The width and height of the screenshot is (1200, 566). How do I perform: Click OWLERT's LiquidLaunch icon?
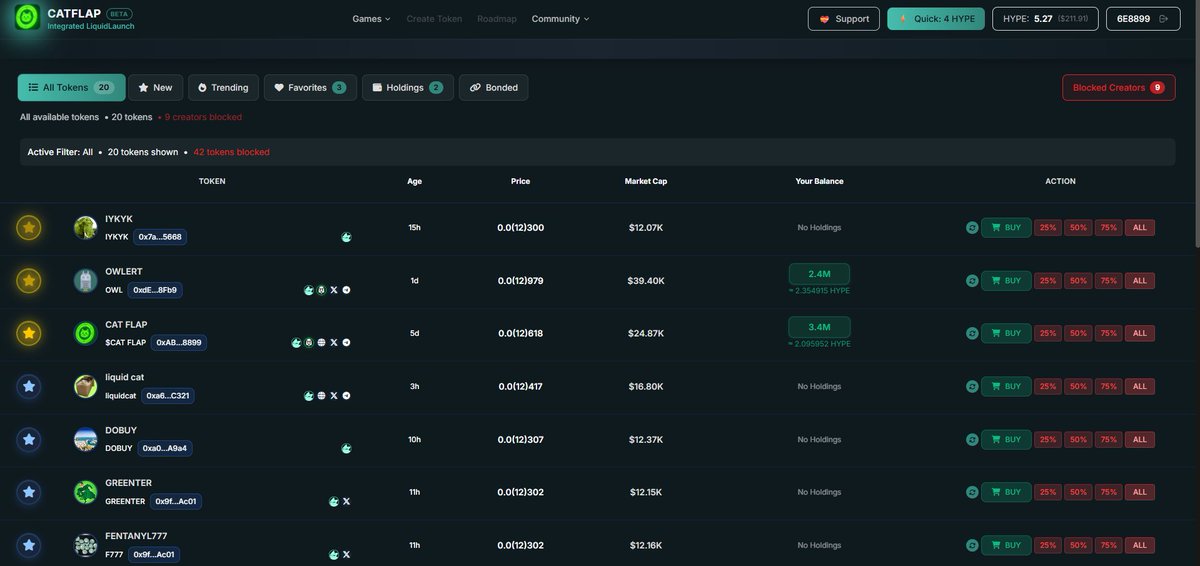coord(309,290)
